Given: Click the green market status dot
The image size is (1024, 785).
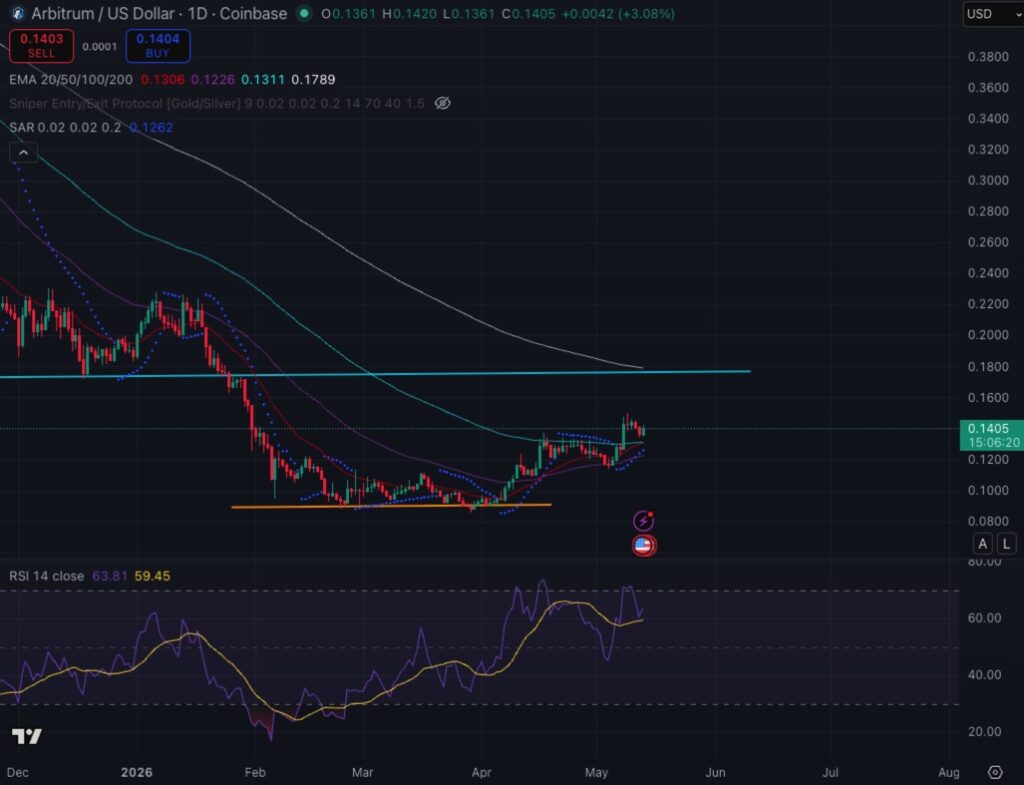Looking at the screenshot, I should (304, 13).
